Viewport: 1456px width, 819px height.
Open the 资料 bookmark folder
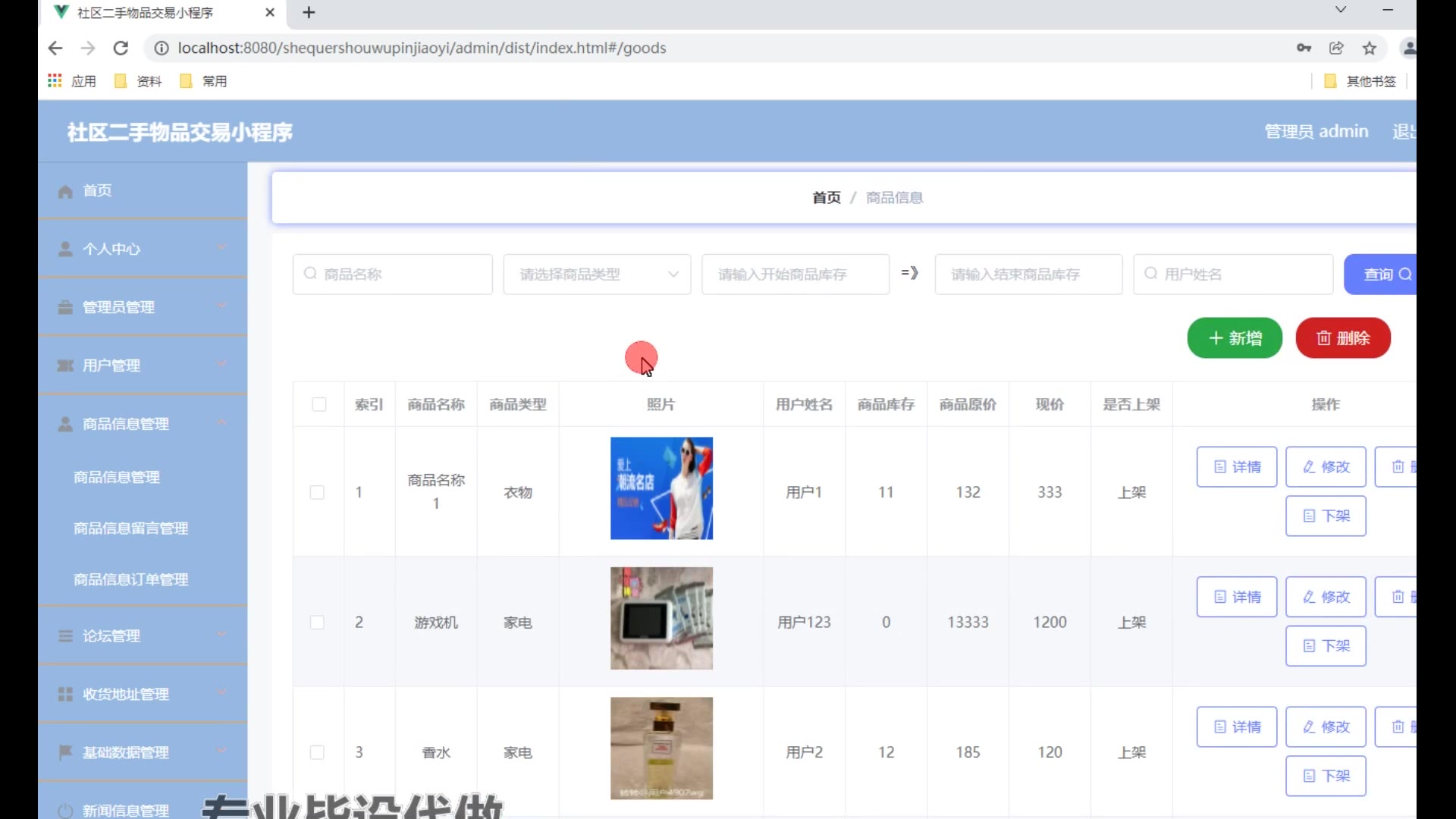tap(138, 81)
